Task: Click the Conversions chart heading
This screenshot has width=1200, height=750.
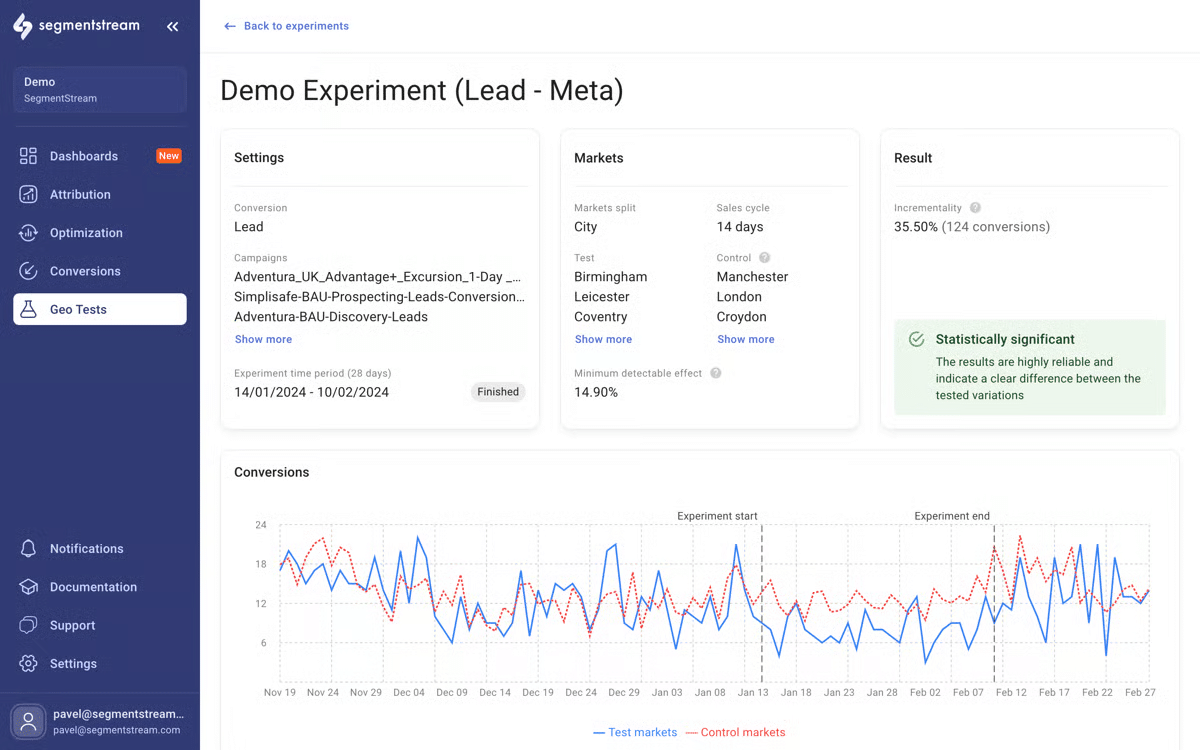Action: pos(272,472)
